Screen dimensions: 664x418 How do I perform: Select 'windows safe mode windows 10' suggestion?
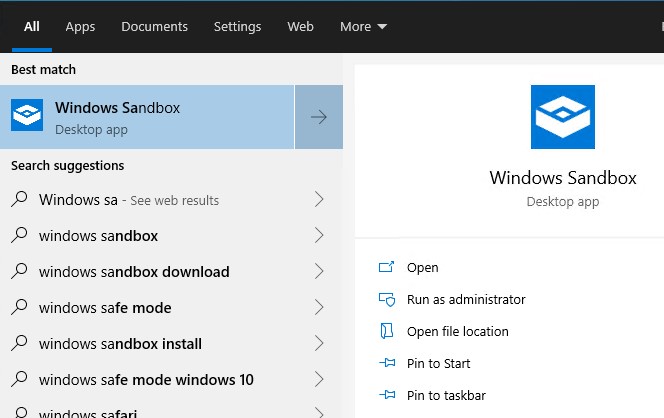pos(171,379)
